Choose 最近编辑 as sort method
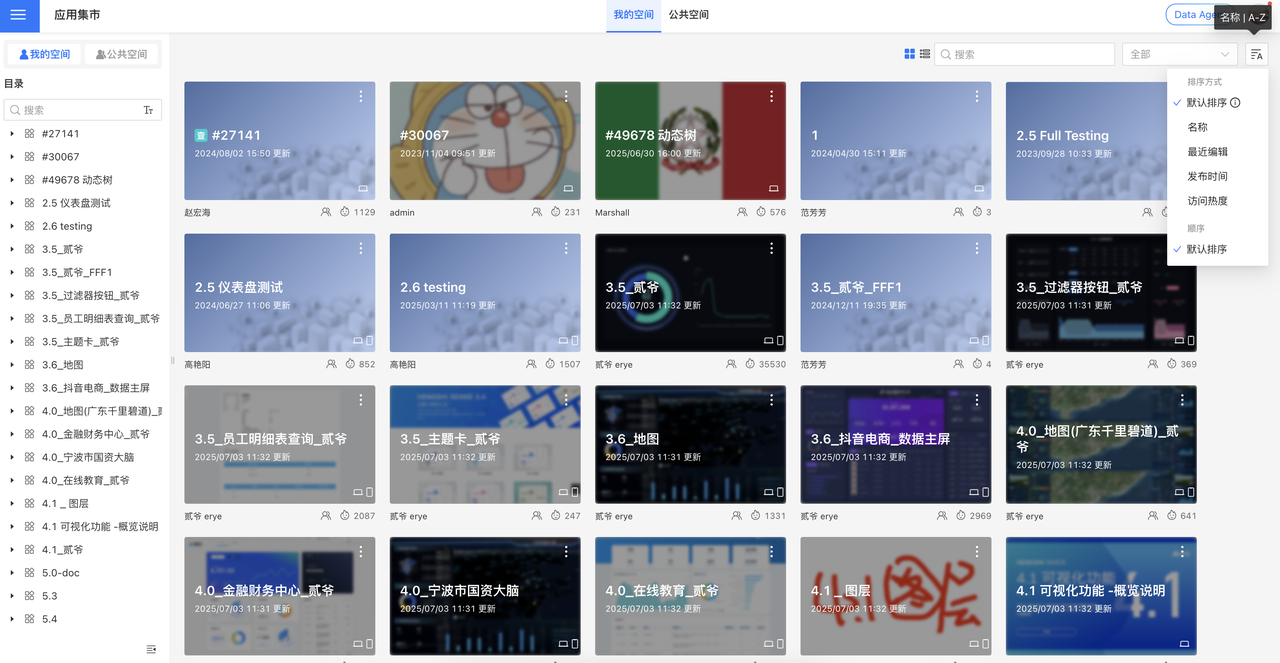Viewport: 1280px width, 663px height. pos(1207,152)
